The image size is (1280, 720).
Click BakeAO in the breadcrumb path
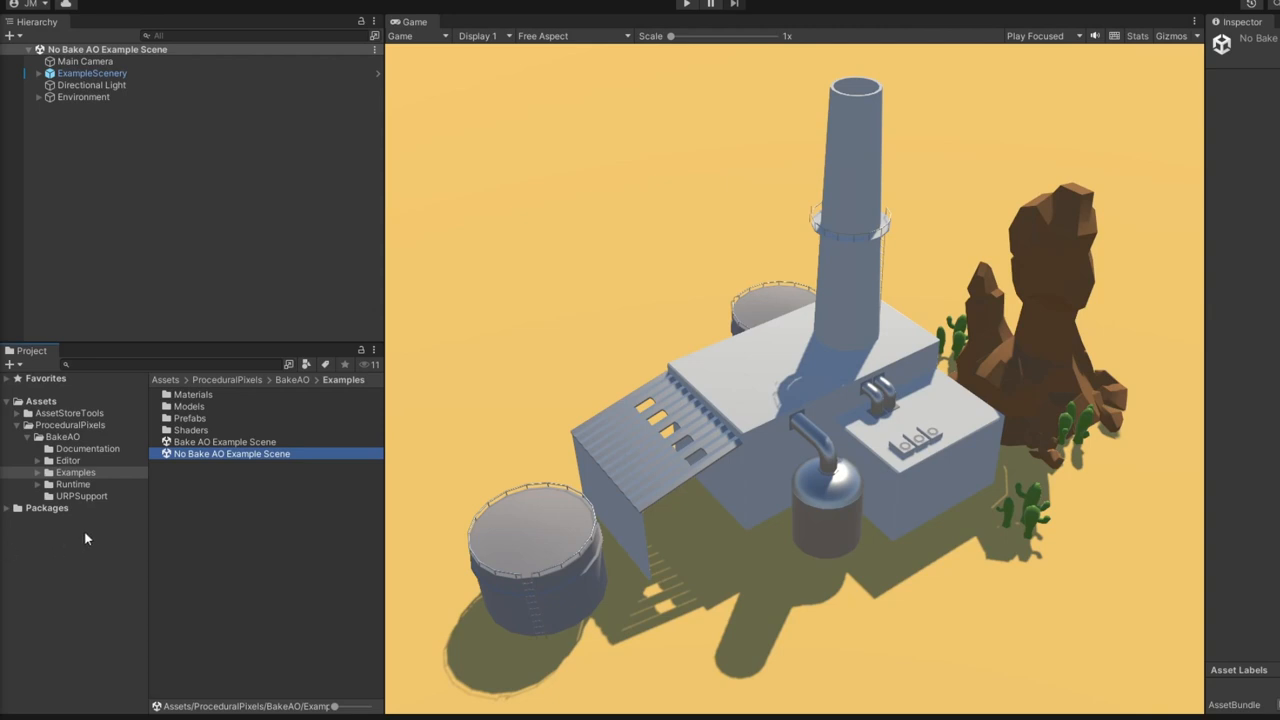[x=292, y=380]
